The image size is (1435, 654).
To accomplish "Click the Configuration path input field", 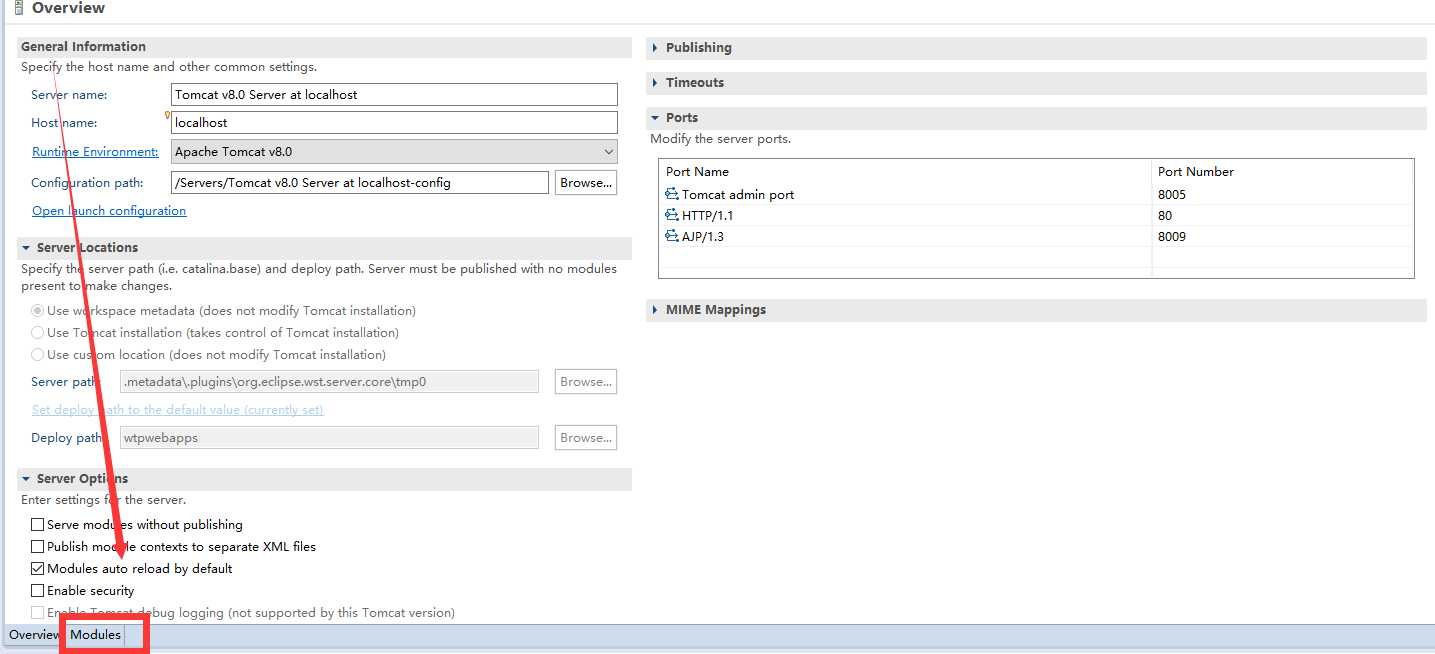I will tap(360, 182).
